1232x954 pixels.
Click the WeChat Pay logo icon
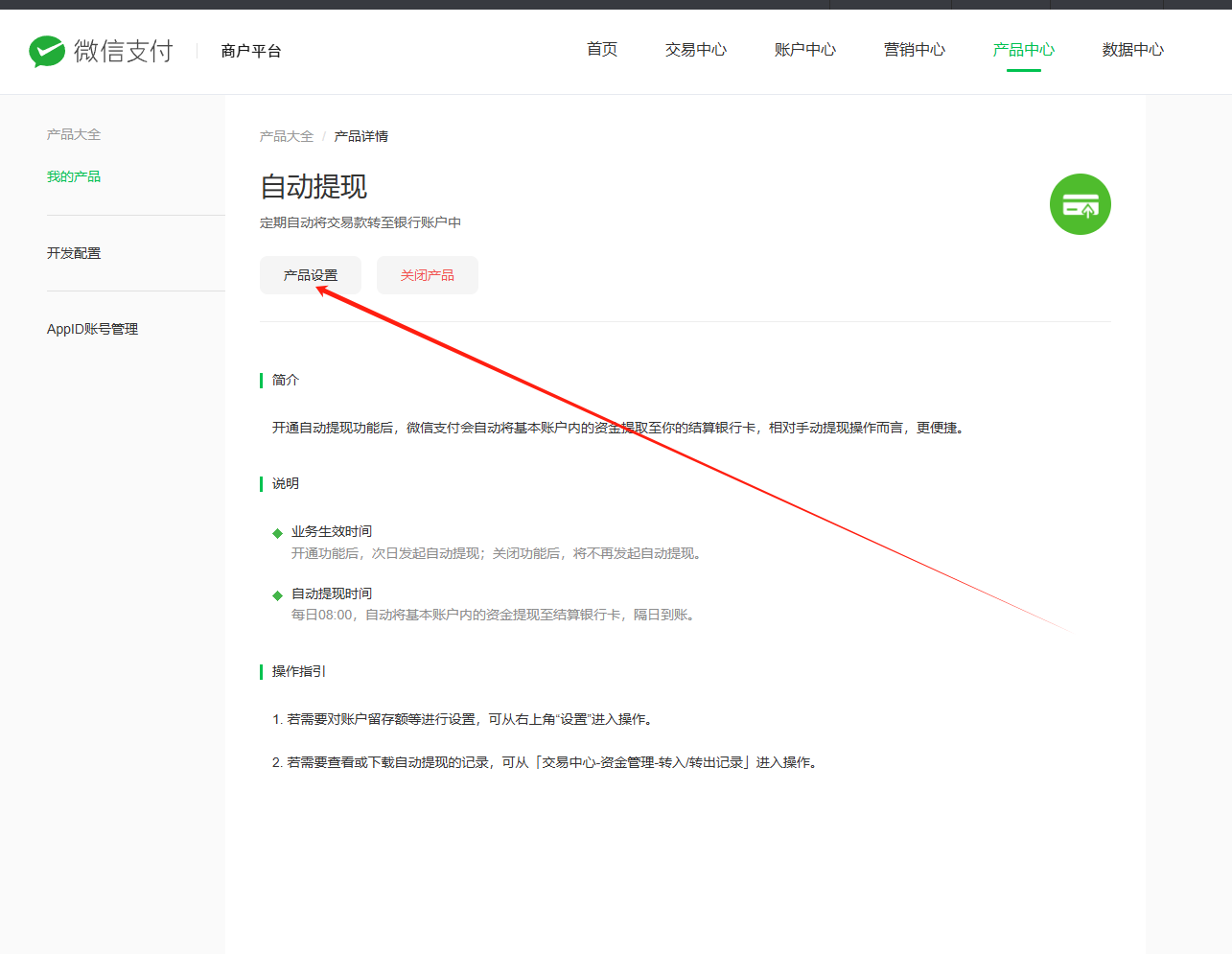coord(47,51)
